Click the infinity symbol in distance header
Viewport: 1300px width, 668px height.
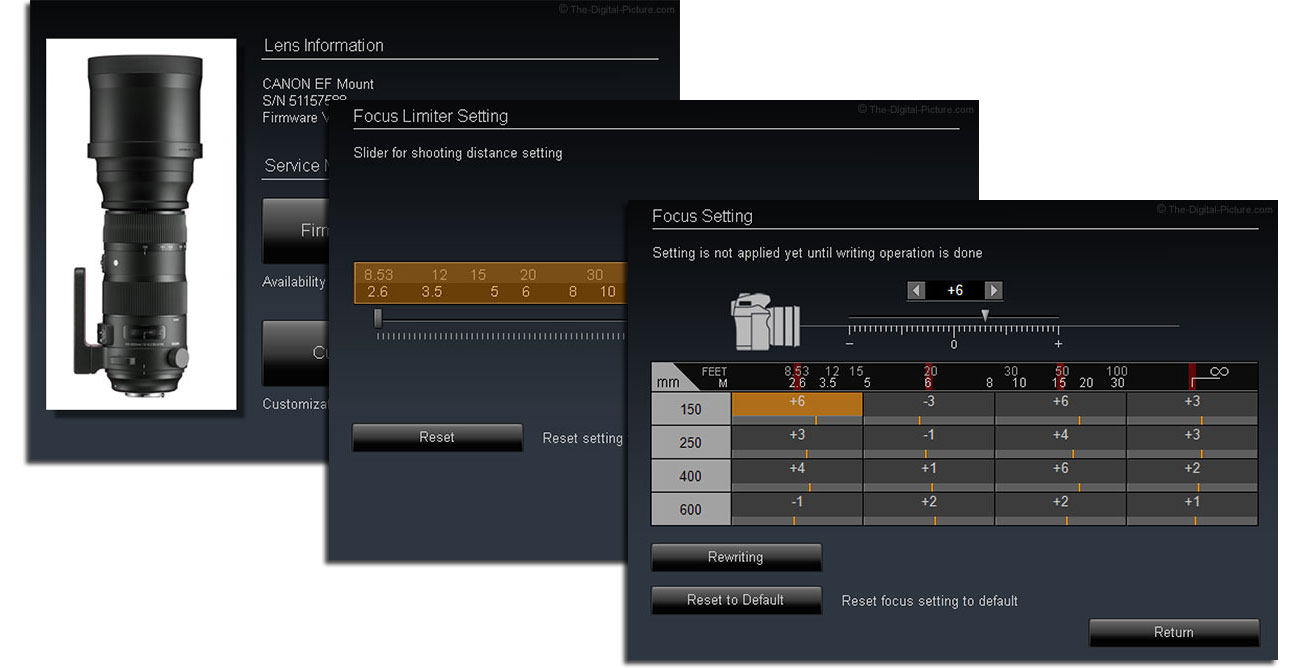click(1218, 372)
